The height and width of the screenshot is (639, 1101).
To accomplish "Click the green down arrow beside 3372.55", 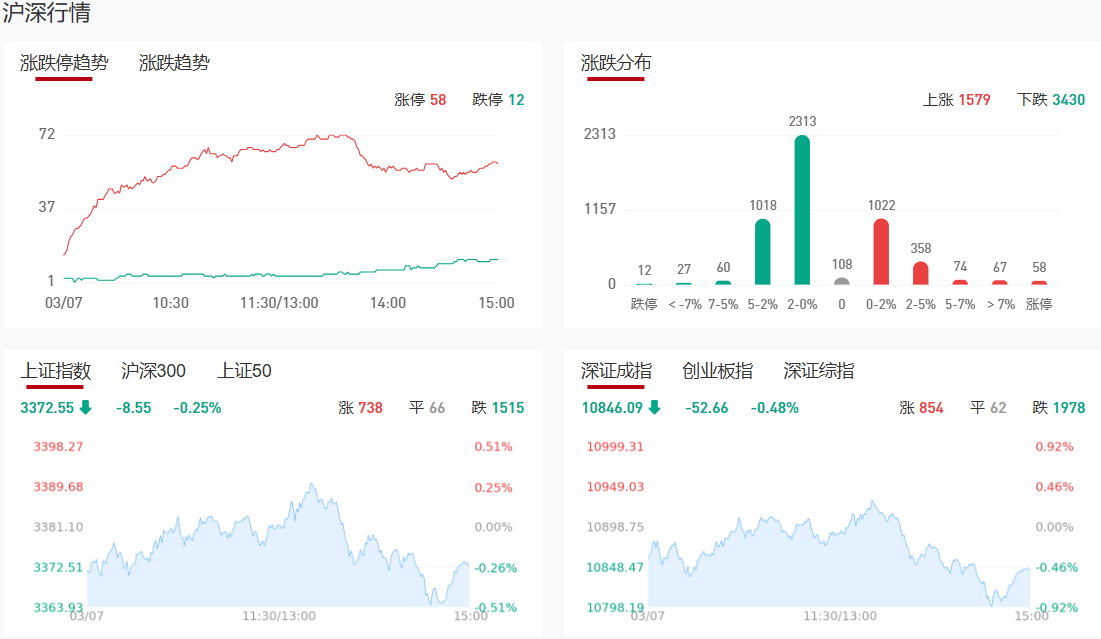I will (85, 407).
